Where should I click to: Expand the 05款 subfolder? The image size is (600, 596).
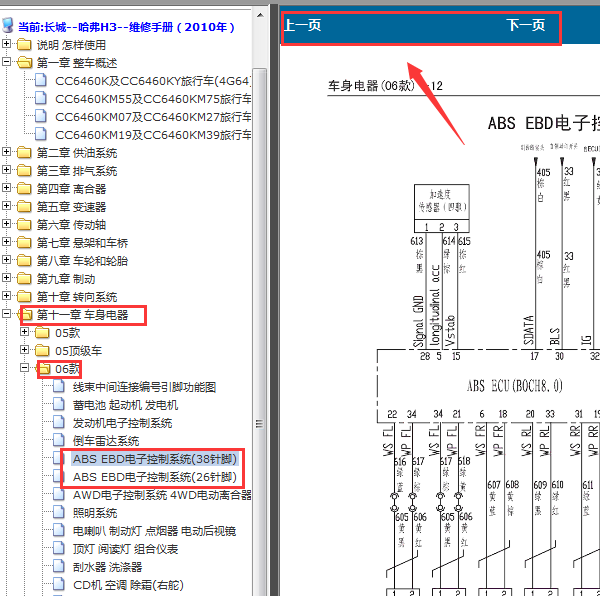24,331
